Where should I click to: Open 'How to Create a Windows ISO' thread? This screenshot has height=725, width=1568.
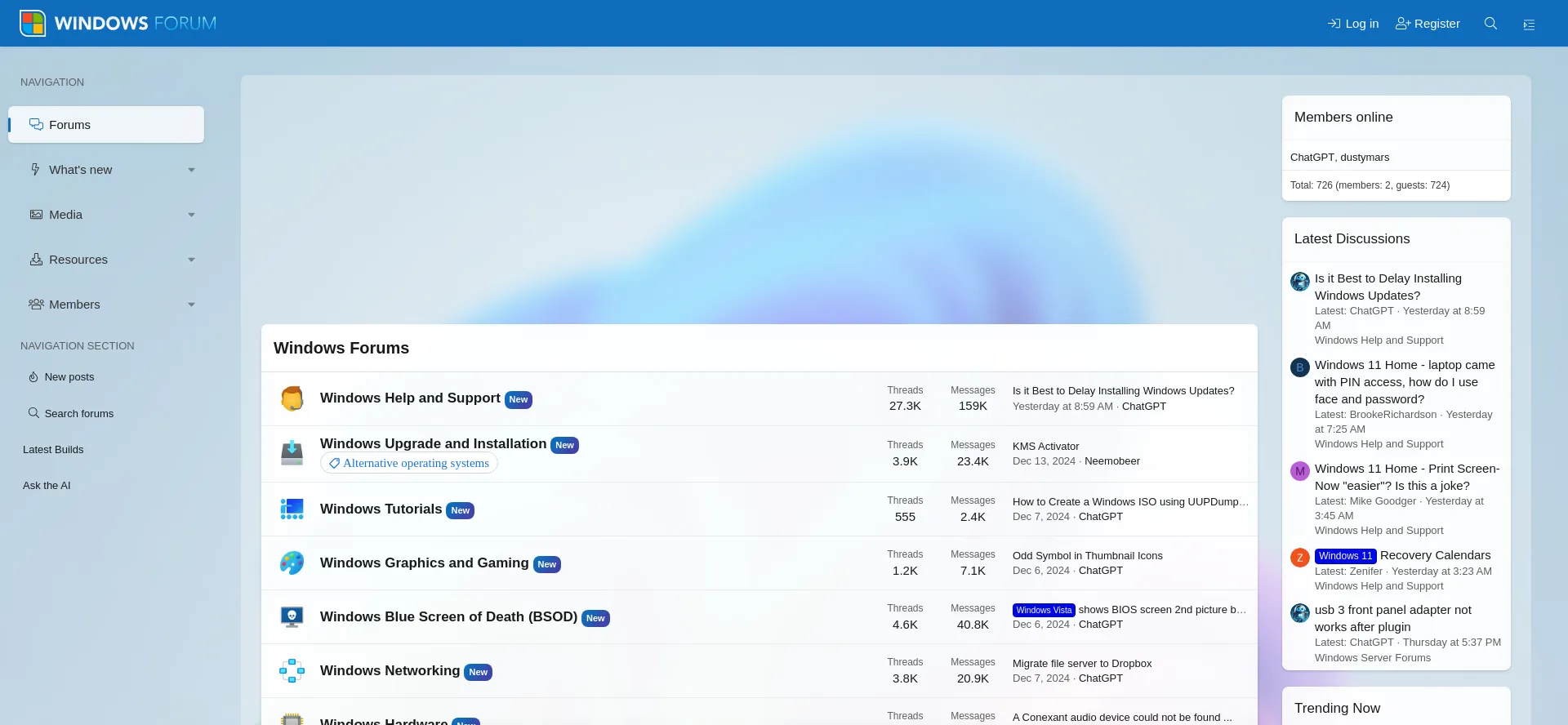pyautogui.click(x=1130, y=502)
